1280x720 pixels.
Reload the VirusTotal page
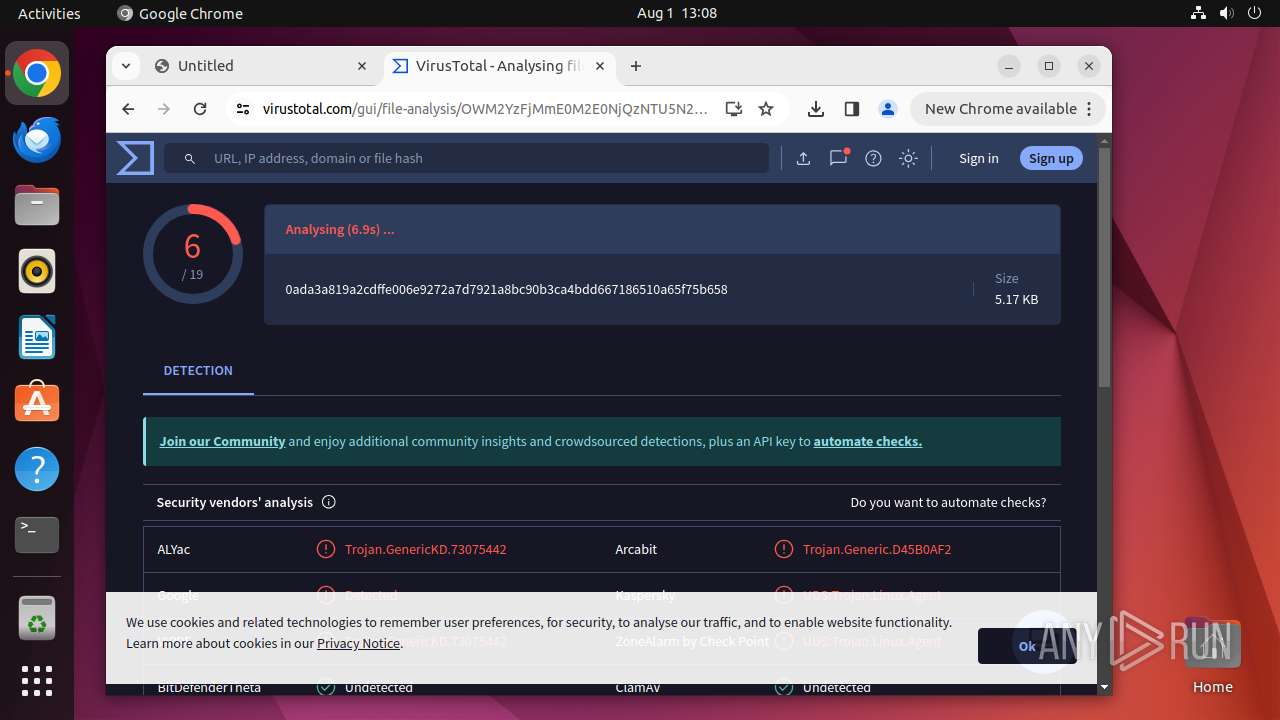pyautogui.click(x=200, y=109)
